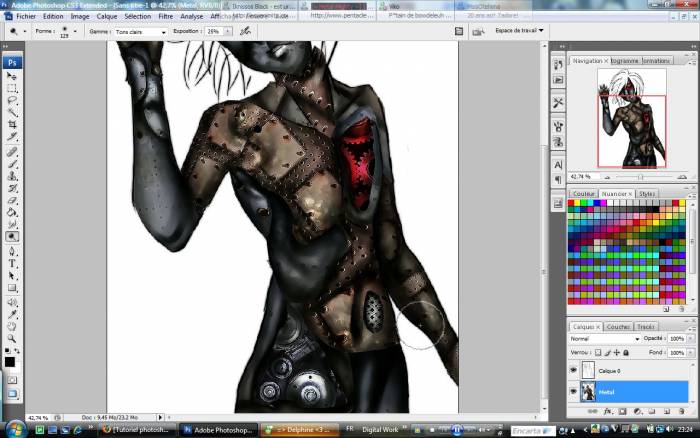Viewport: 700px width, 438px height.
Task: Select the Brush tool
Action: pyautogui.click(x=12, y=164)
